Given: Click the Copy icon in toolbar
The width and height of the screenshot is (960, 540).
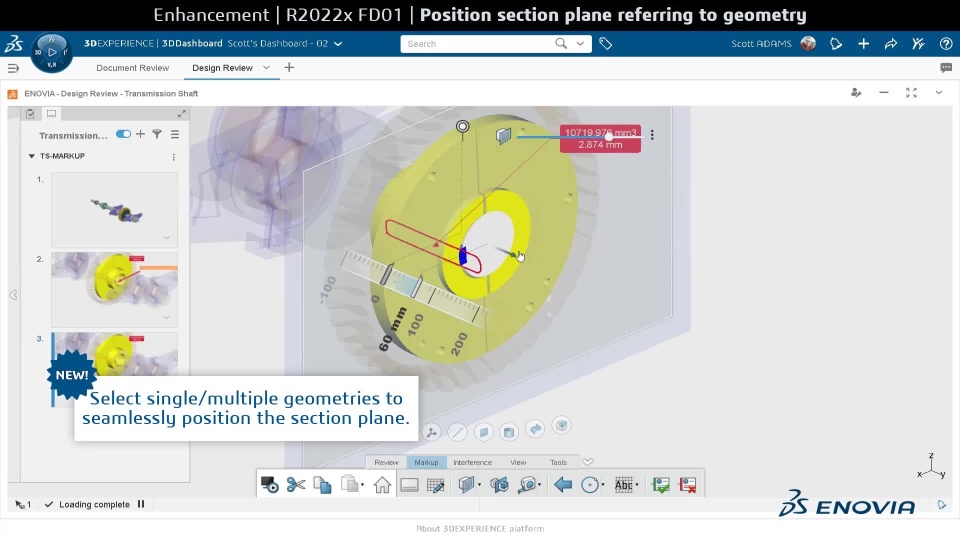Looking at the screenshot, I should click(x=322, y=485).
